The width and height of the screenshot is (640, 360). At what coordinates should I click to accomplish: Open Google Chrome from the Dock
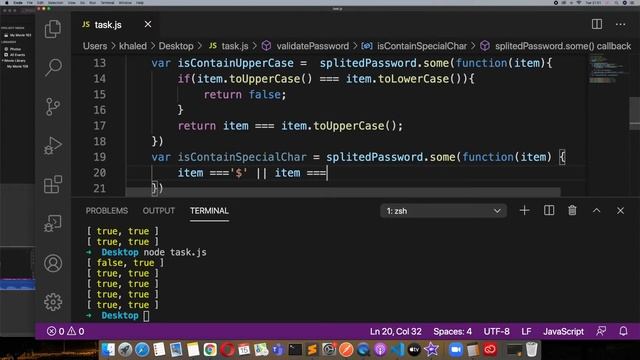point(210,349)
